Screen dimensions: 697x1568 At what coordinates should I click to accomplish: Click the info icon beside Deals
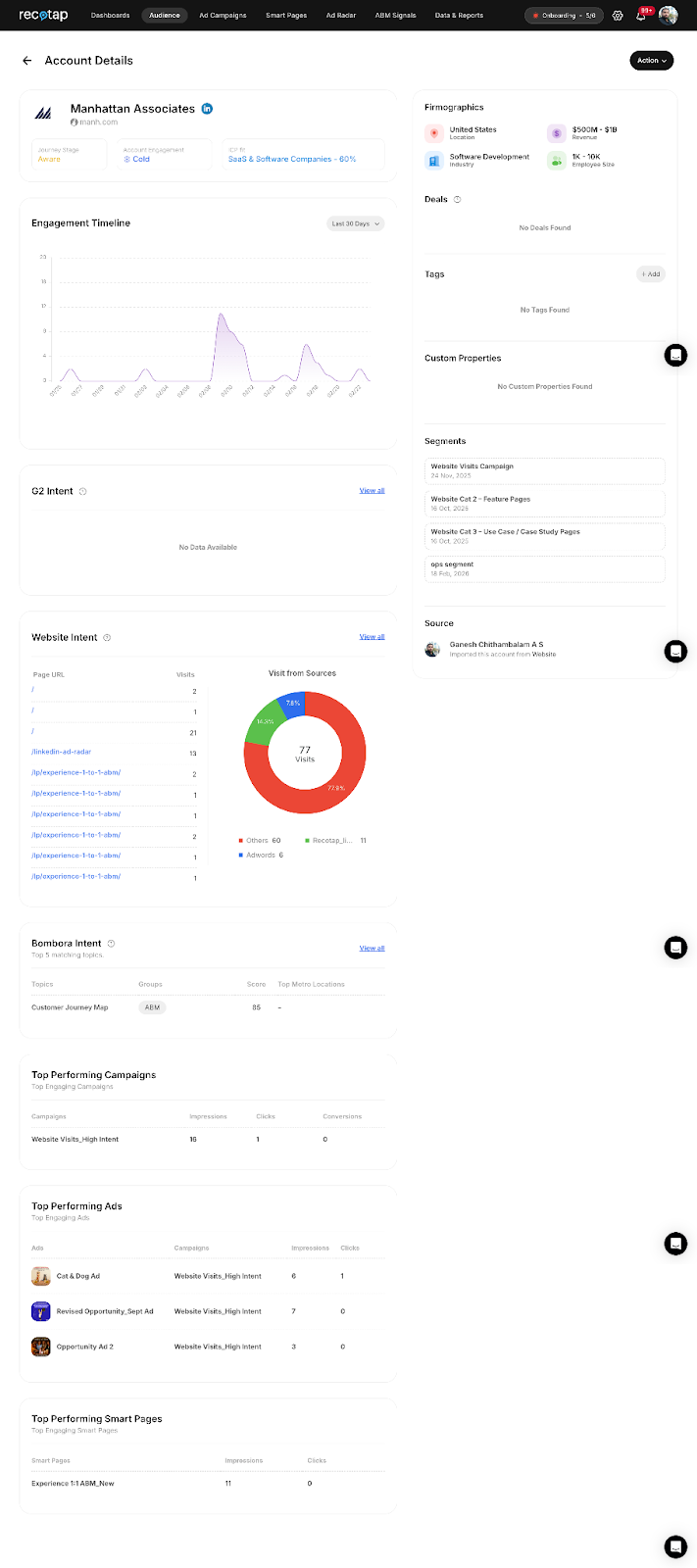pos(457,200)
